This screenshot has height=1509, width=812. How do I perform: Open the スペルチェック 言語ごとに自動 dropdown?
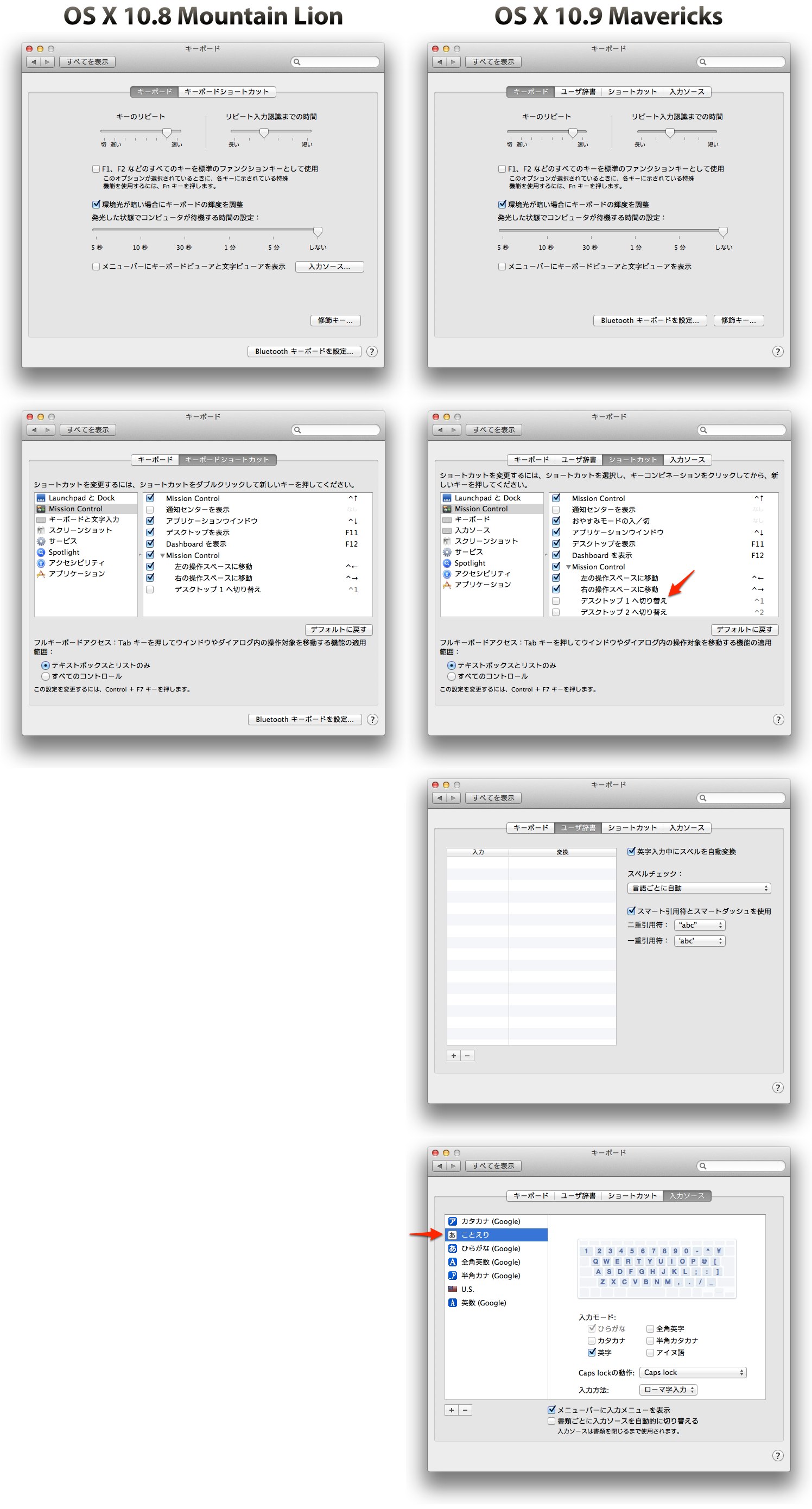pyautogui.click(x=699, y=888)
